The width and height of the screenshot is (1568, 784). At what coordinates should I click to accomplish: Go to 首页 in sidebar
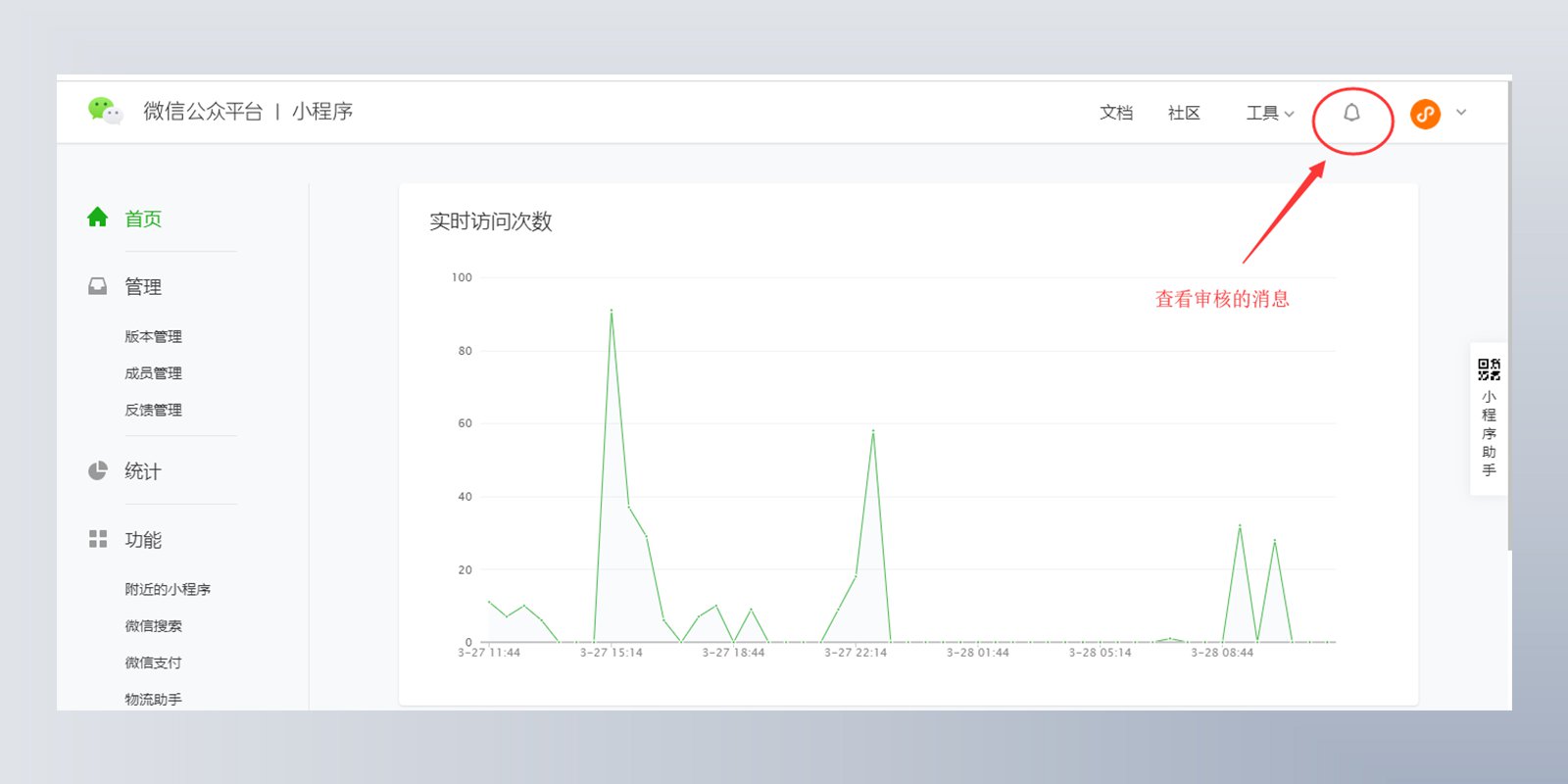tap(143, 219)
